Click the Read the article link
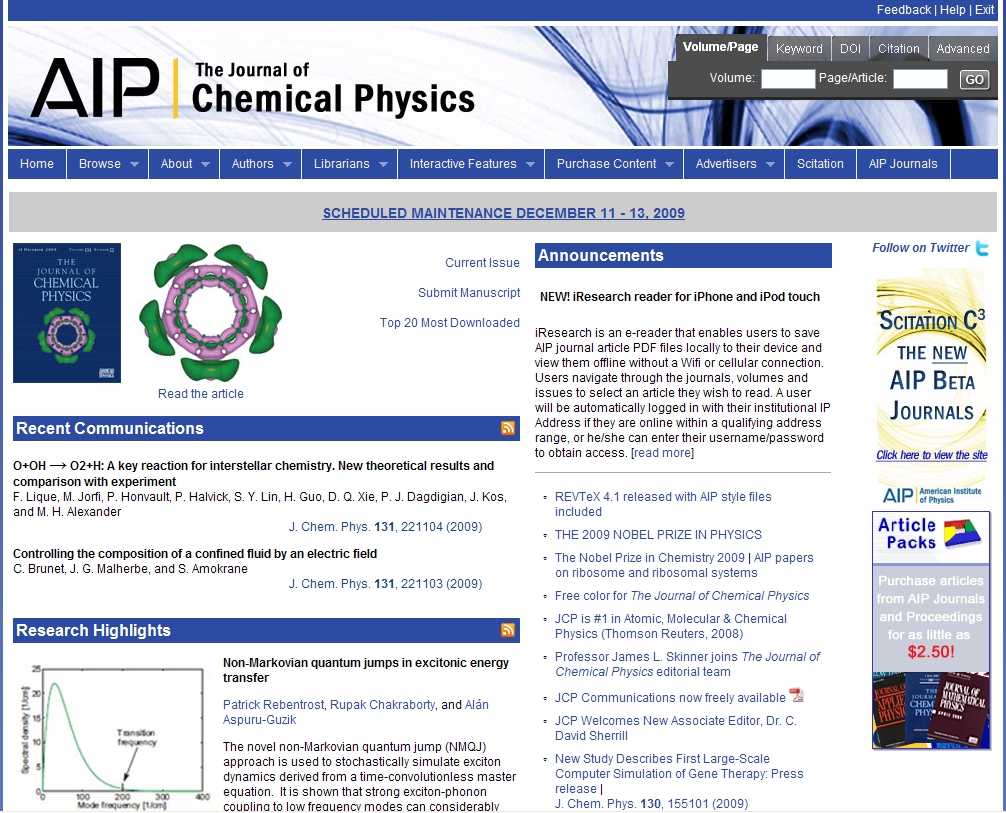The height and width of the screenshot is (813, 1006). [201, 393]
